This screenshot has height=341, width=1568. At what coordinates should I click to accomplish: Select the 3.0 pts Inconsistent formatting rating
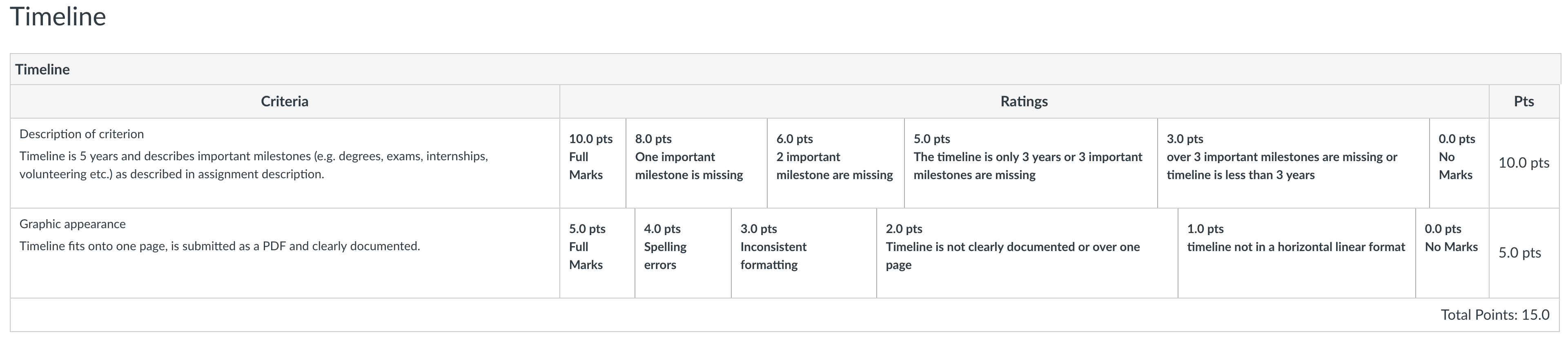pyautogui.click(x=804, y=253)
